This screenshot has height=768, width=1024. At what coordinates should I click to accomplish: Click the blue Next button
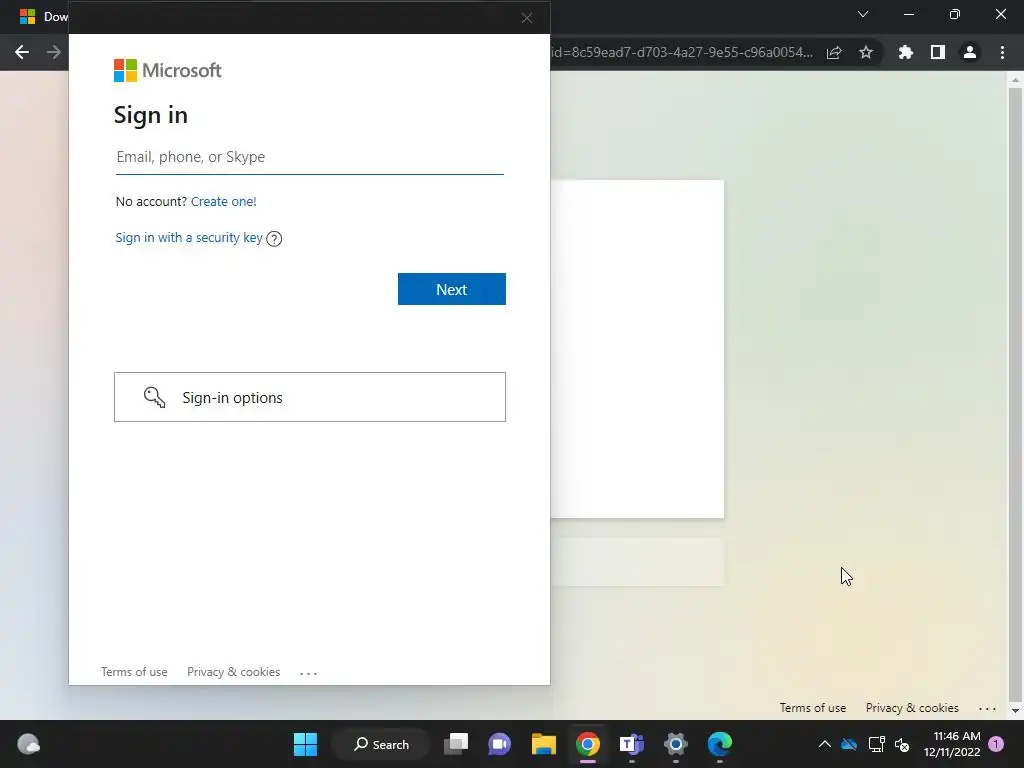coord(451,289)
